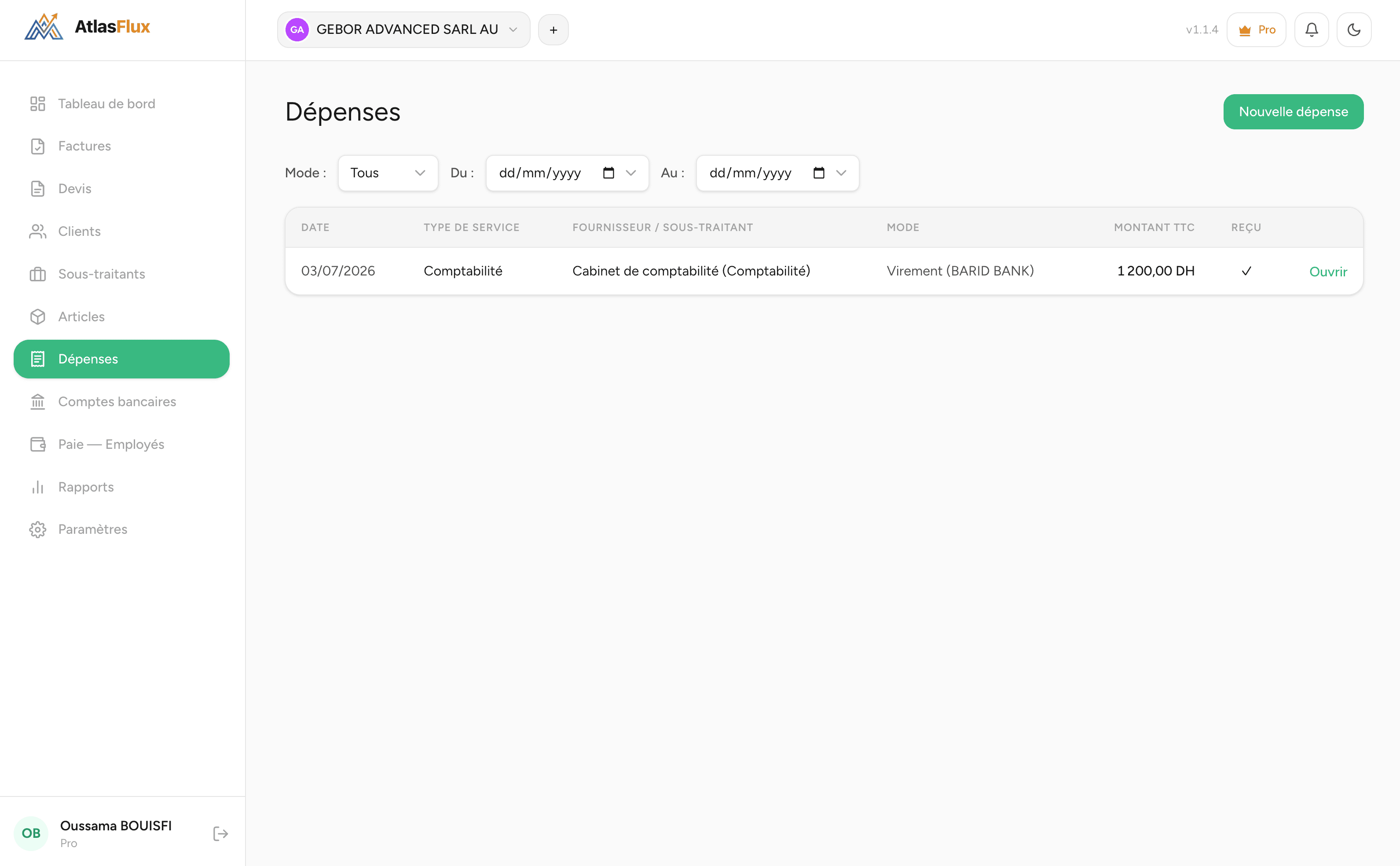This screenshot has height=866, width=1400.
Task: Click Ouvrir on Comptabilité expense
Action: pos(1328,272)
